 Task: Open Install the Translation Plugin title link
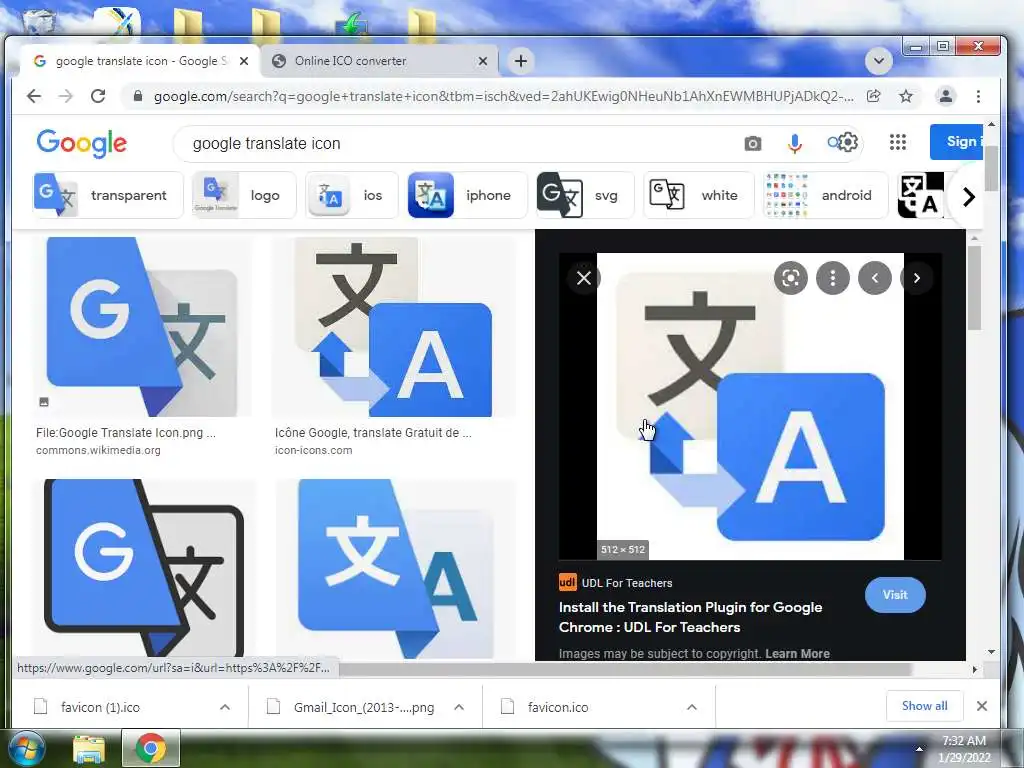(x=690, y=617)
